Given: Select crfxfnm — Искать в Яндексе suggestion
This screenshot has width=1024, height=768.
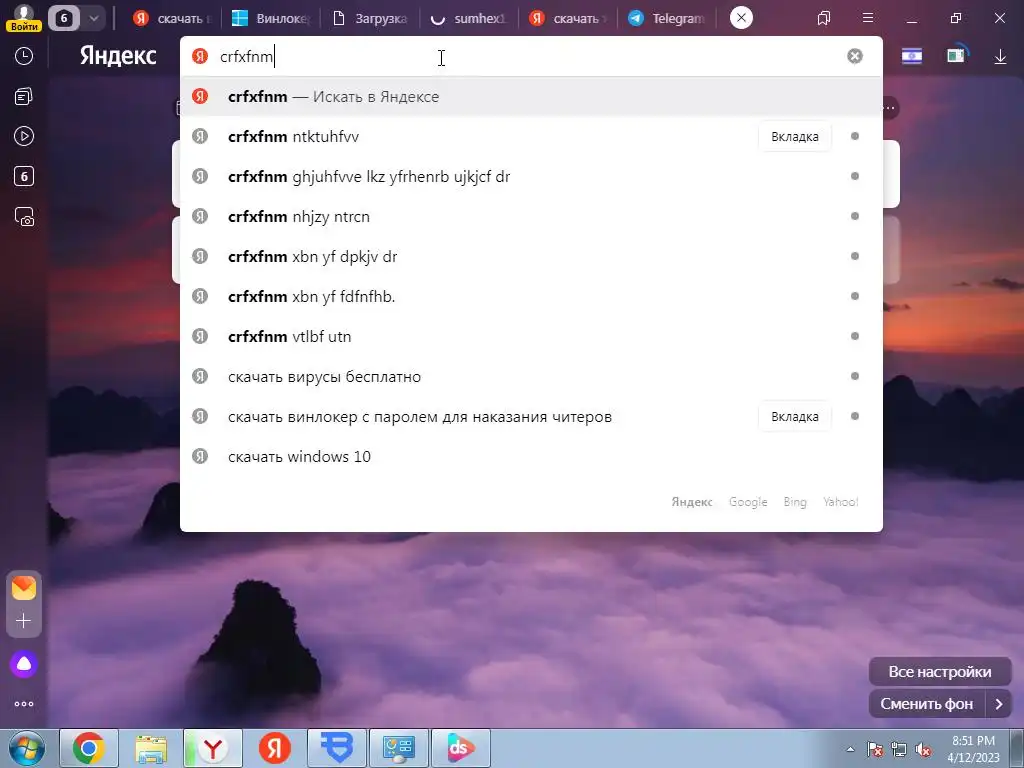Looking at the screenshot, I should [x=531, y=97].
